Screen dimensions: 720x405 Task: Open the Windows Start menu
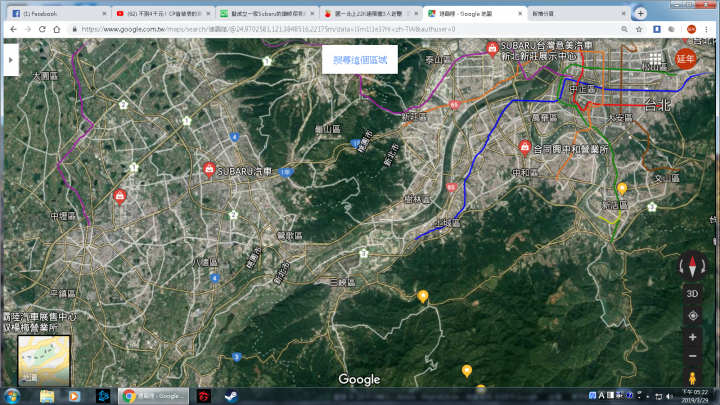click(x=11, y=396)
